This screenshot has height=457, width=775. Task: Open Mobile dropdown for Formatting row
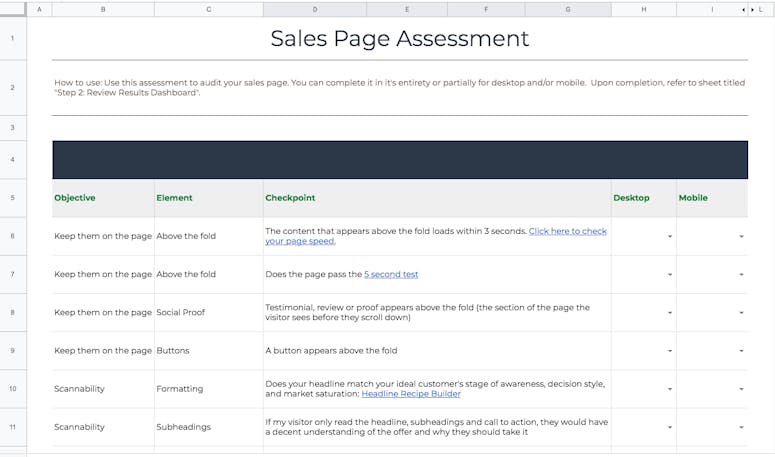(x=741, y=389)
